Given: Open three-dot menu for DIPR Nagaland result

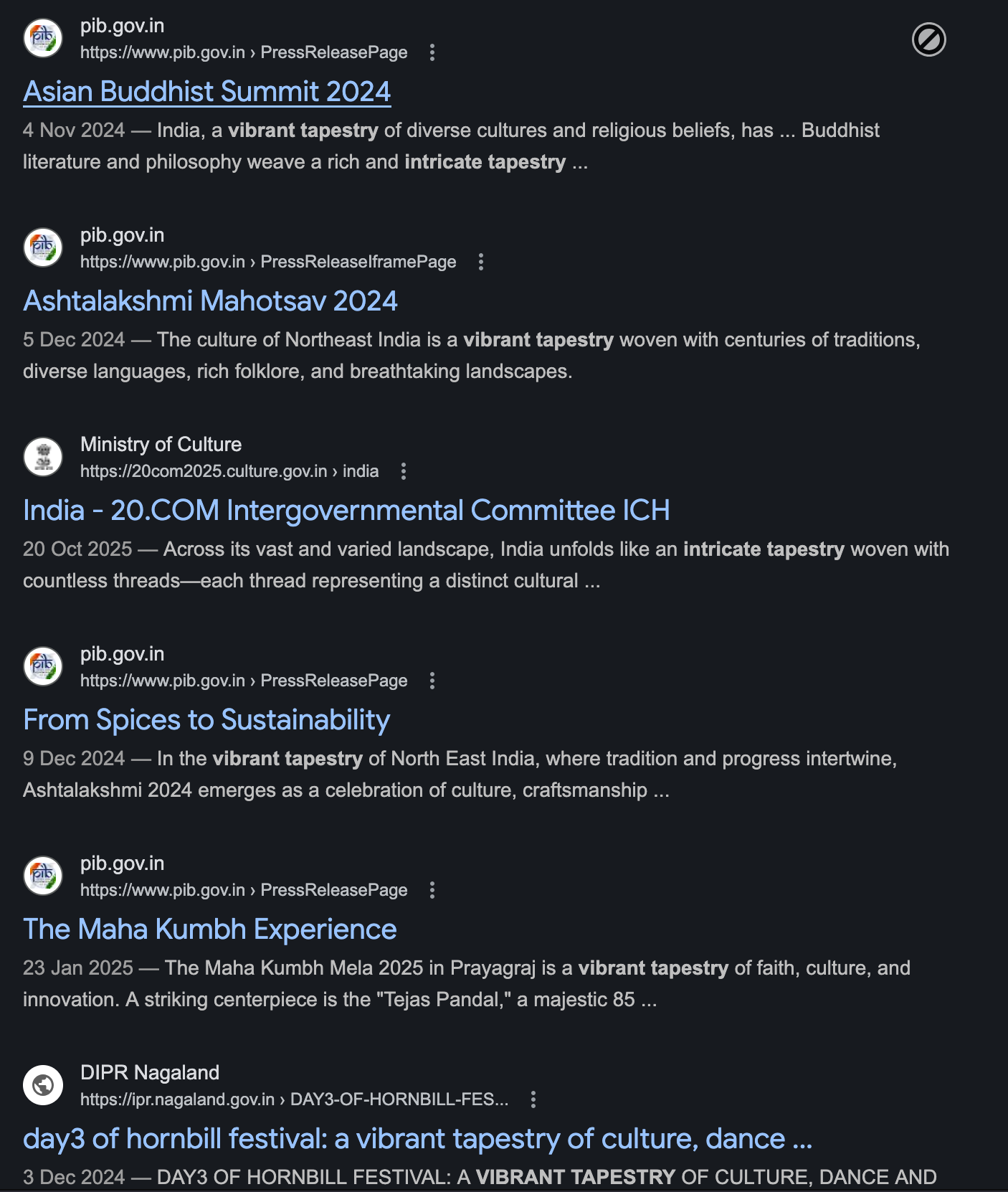Looking at the screenshot, I should click(533, 1099).
